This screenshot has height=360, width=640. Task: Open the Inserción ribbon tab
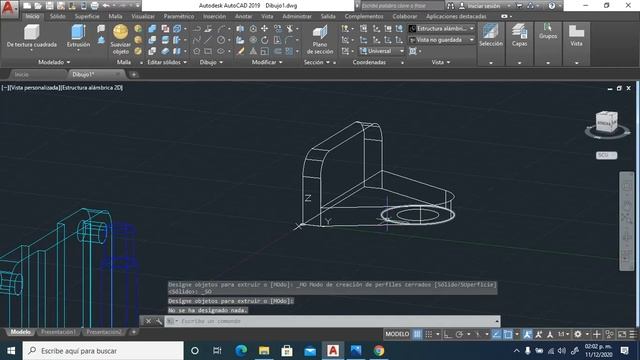coord(214,16)
